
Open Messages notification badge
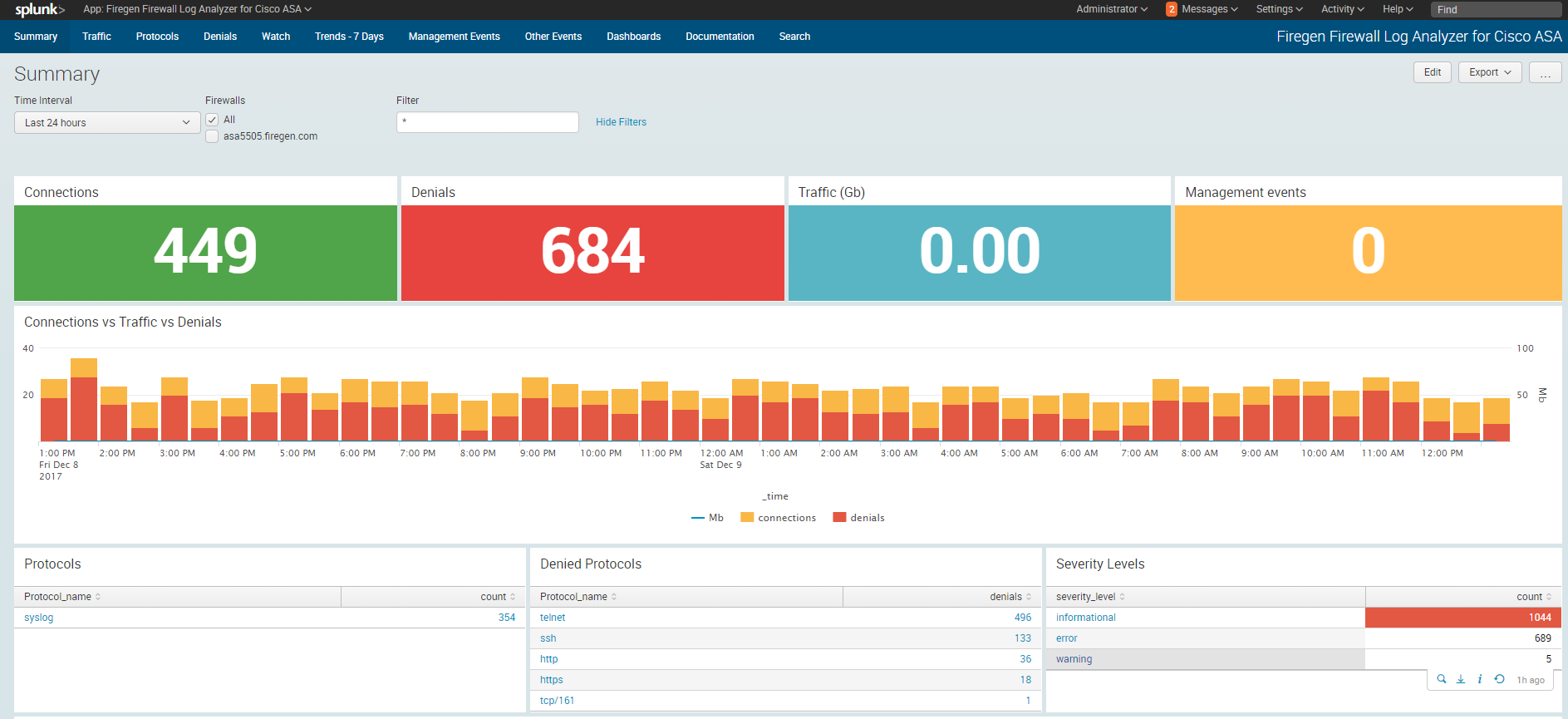click(1171, 9)
